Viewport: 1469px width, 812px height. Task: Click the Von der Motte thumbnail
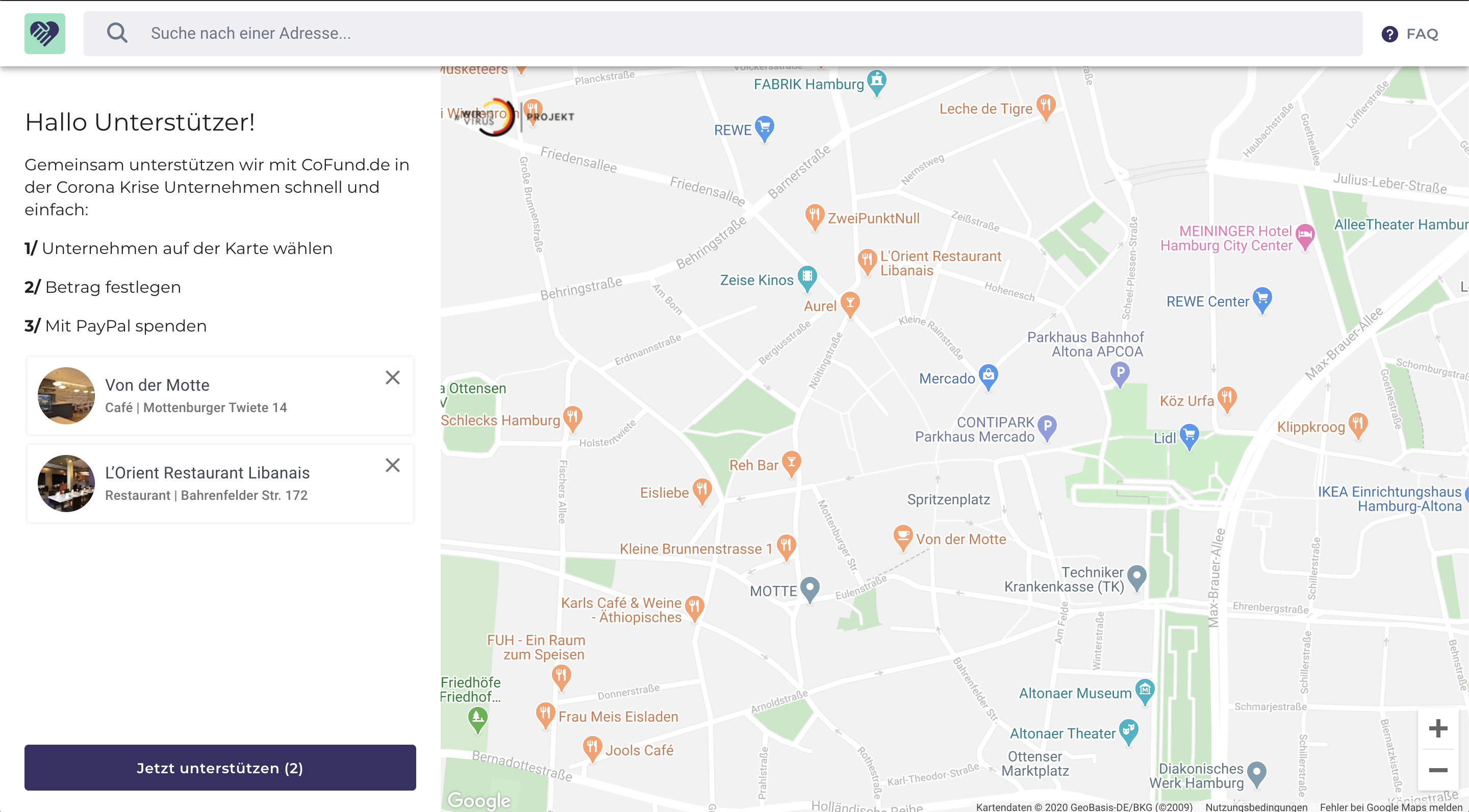click(x=66, y=396)
